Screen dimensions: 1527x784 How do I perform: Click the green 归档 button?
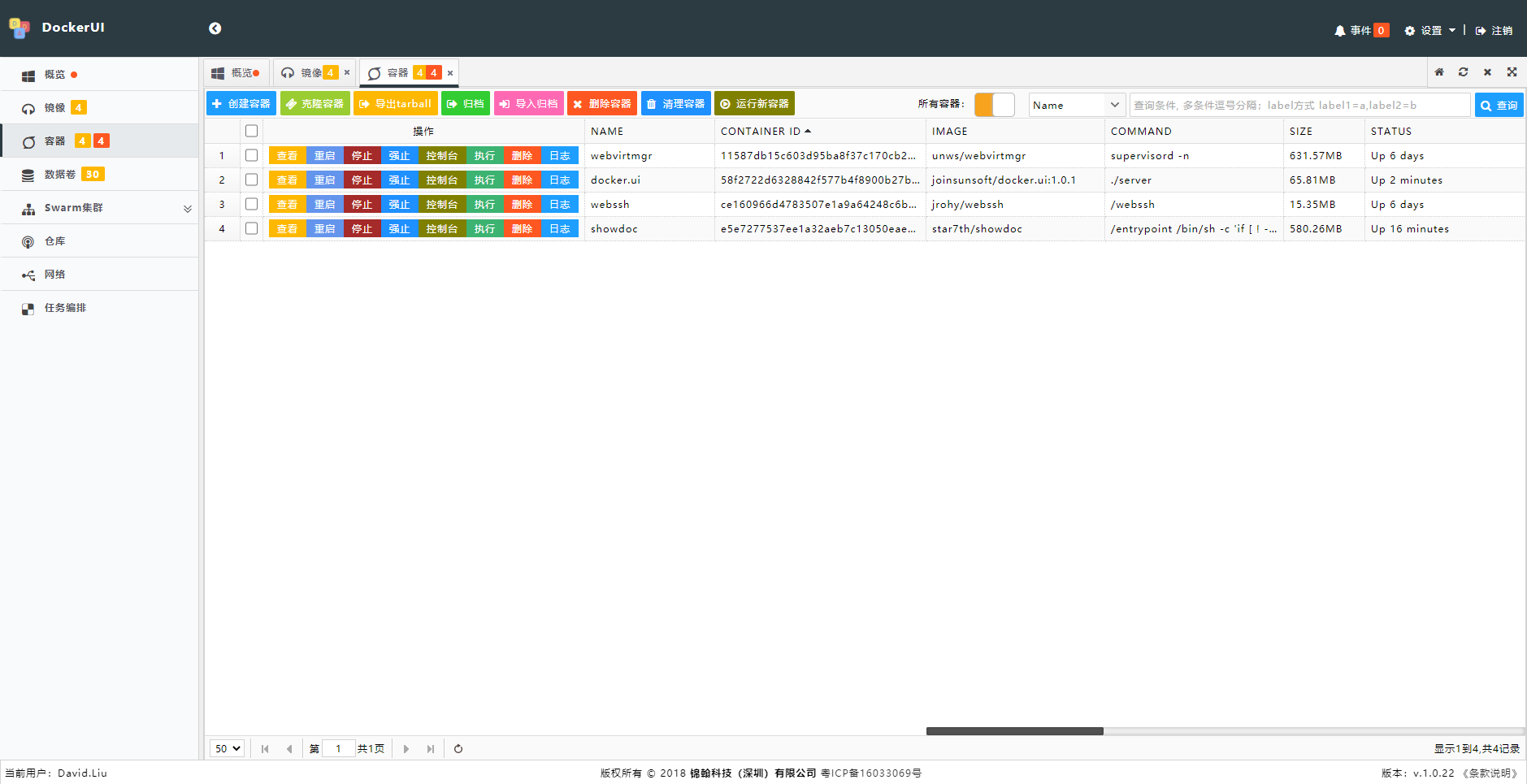(x=466, y=103)
